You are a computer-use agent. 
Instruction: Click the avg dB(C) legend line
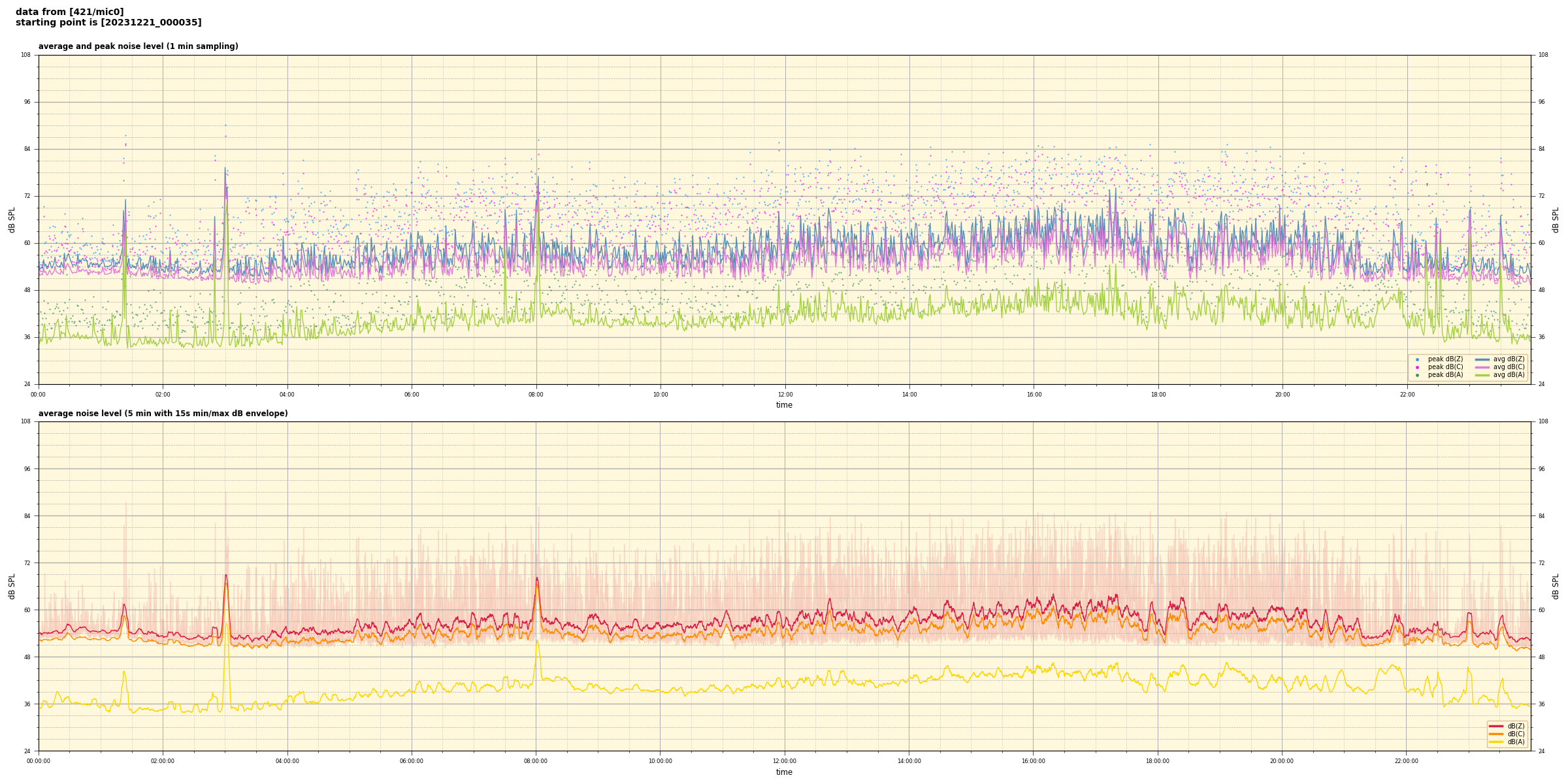pyautogui.click(x=1482, y=367)
